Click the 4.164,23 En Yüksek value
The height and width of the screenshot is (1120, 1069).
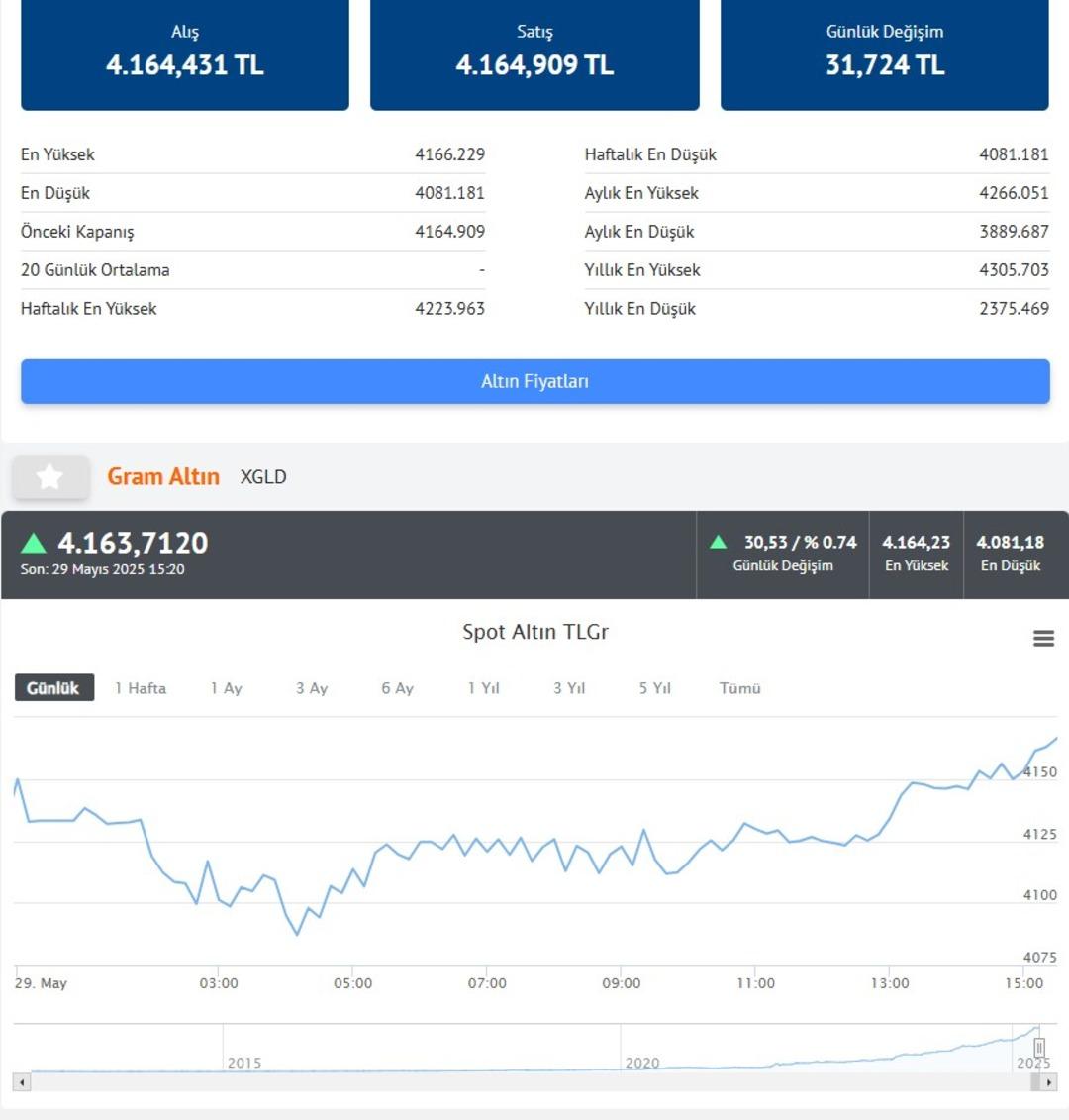point(917,542)
